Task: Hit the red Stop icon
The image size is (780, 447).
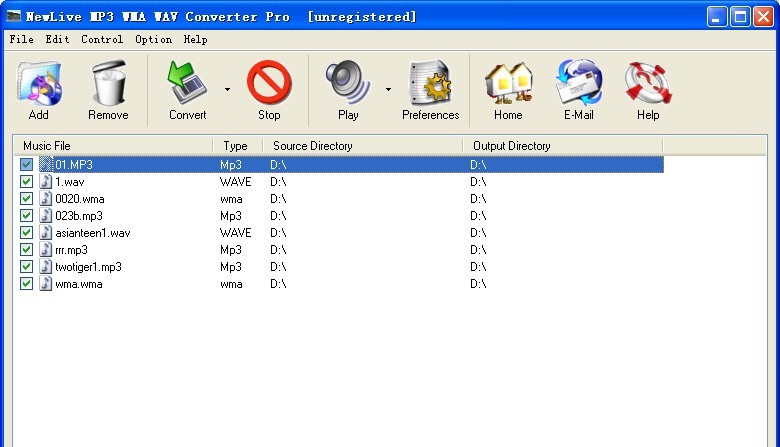Action: [269, 90]
